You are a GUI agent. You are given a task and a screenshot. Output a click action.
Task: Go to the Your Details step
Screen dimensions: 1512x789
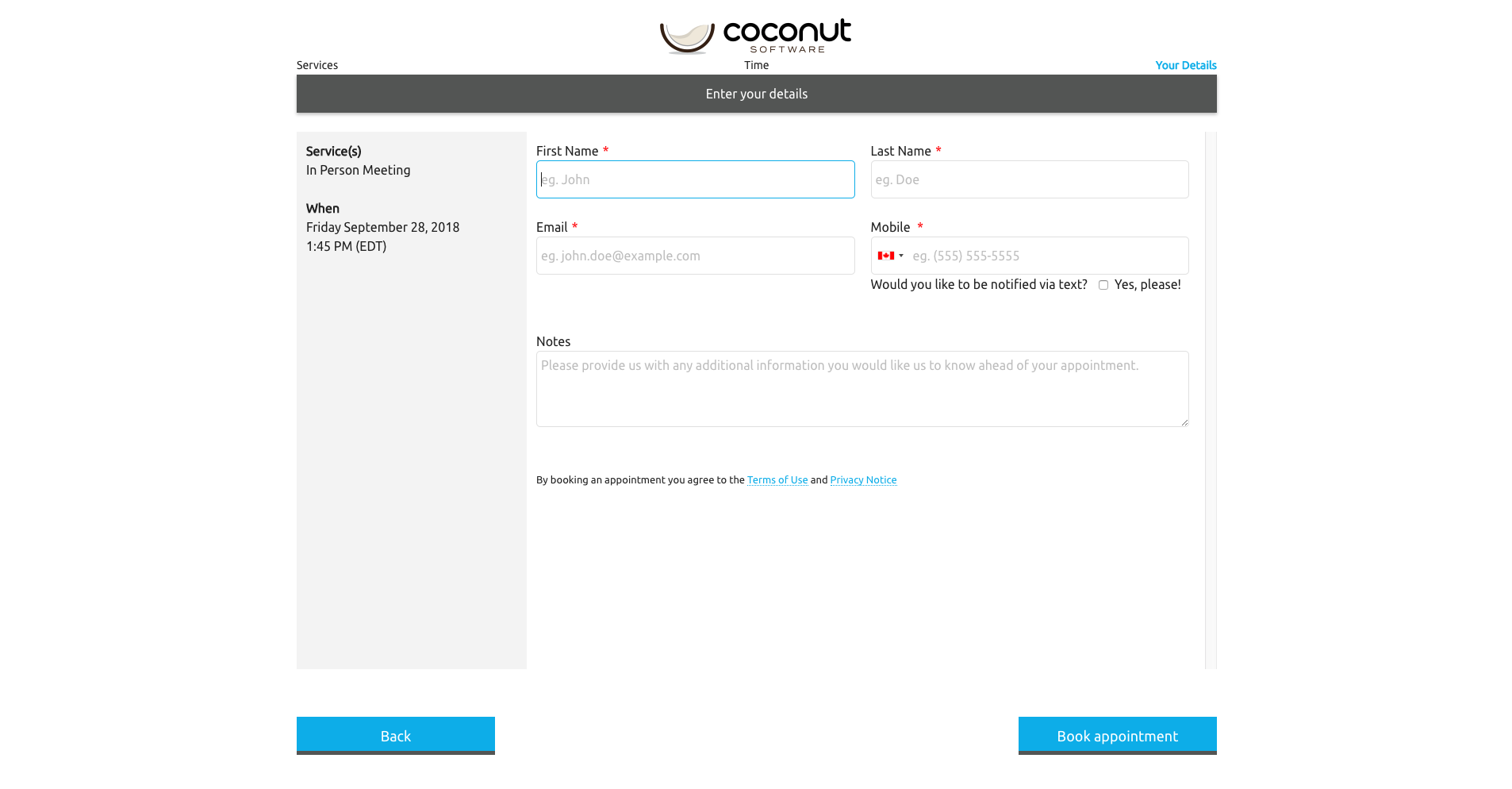tap(1185, 65)
